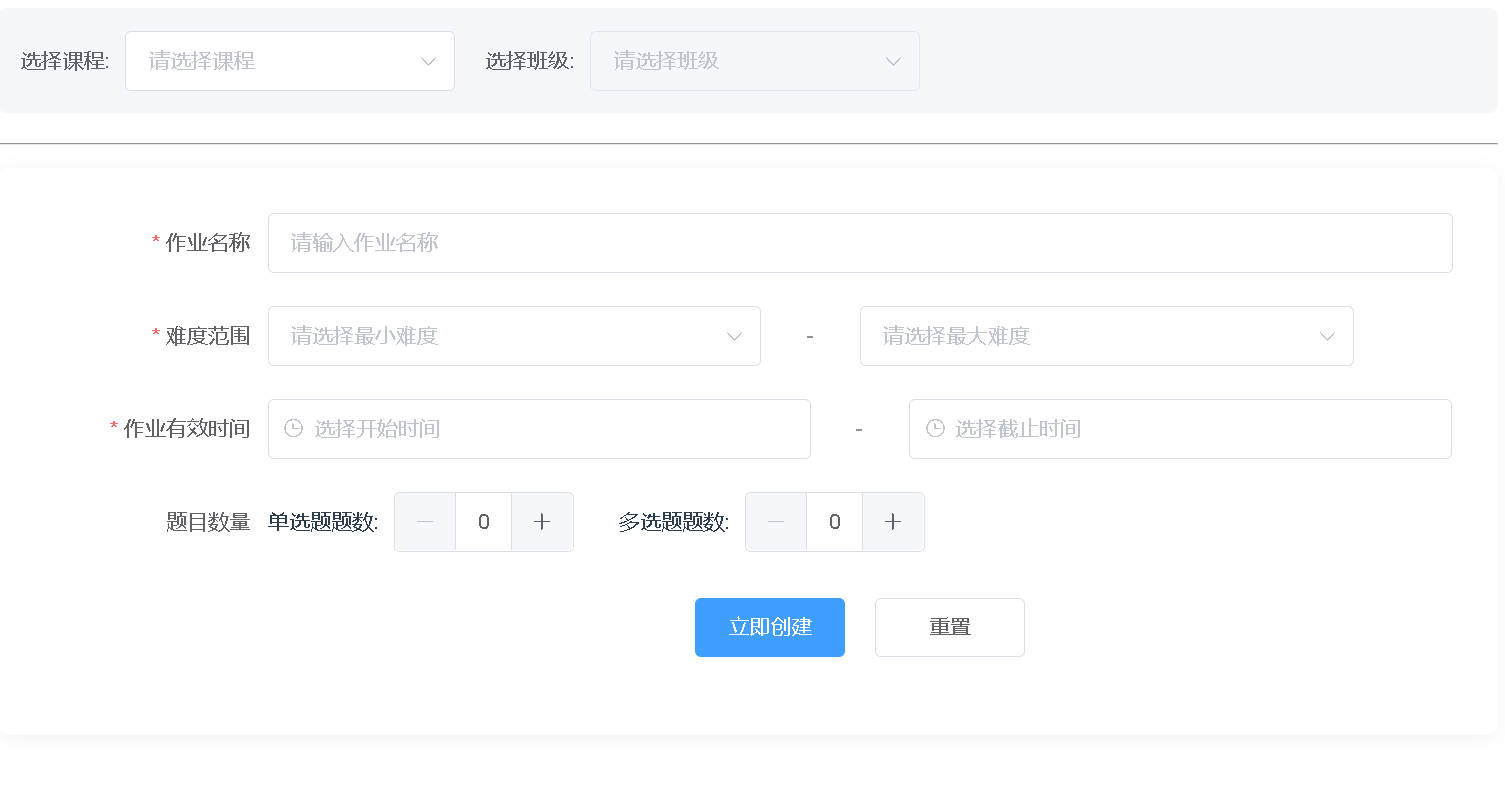Click the 选择开始时间 start time input

550,429
